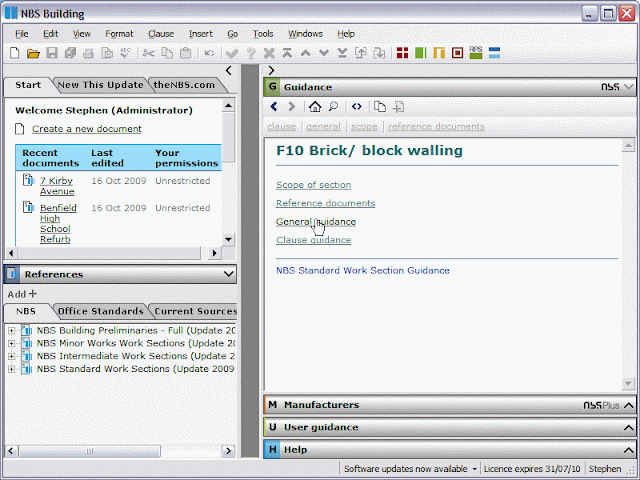Click the New document toolbar icon
Viewport: 640px width, 480px height.
(14, 53)
